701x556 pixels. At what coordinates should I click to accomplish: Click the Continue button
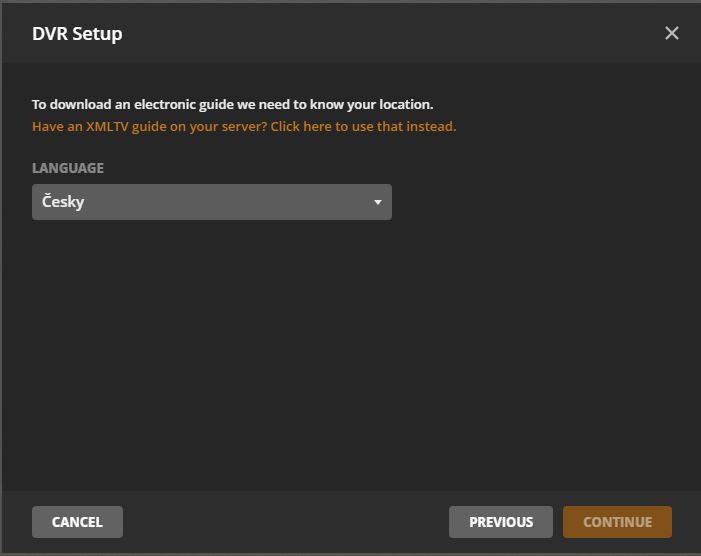coord(617,522)
